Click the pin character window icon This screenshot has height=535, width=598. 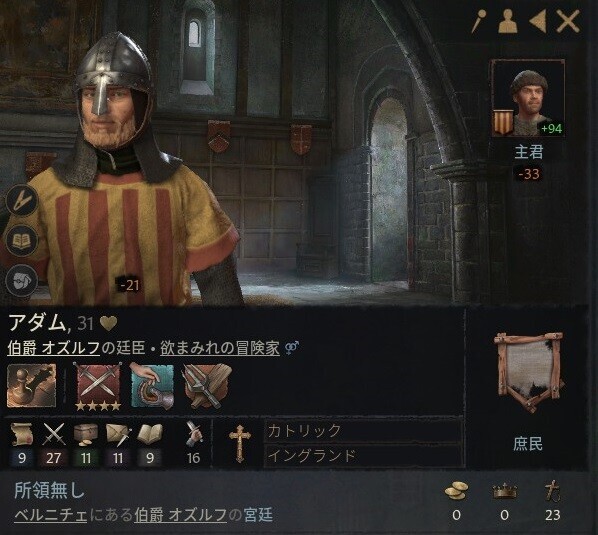[x=479, y=21]
